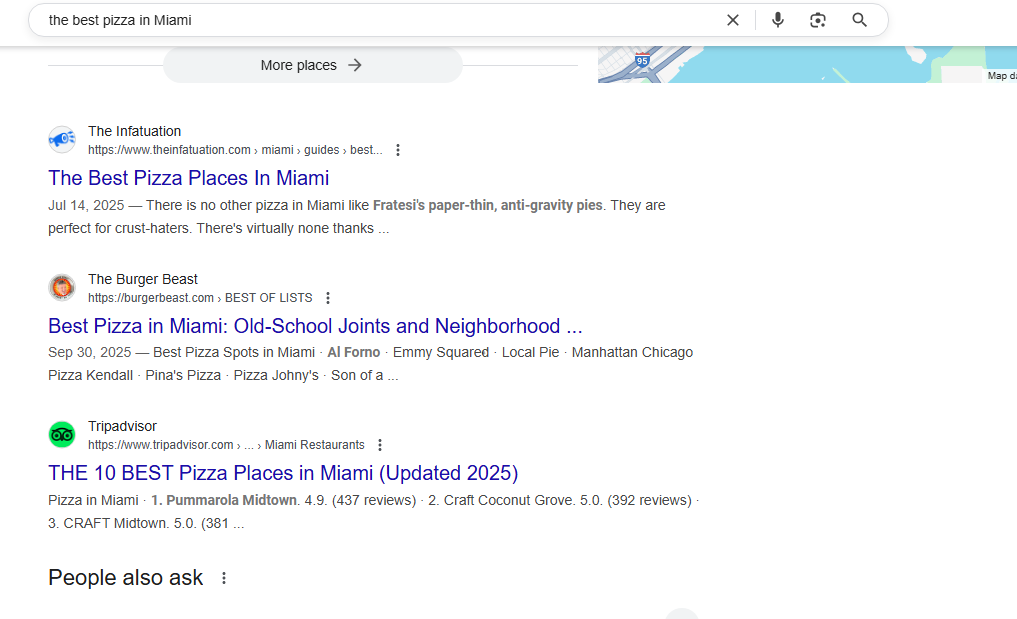Click The Burger Beast site favicon
Viewport: 1017px width, 619px height.
62,288
